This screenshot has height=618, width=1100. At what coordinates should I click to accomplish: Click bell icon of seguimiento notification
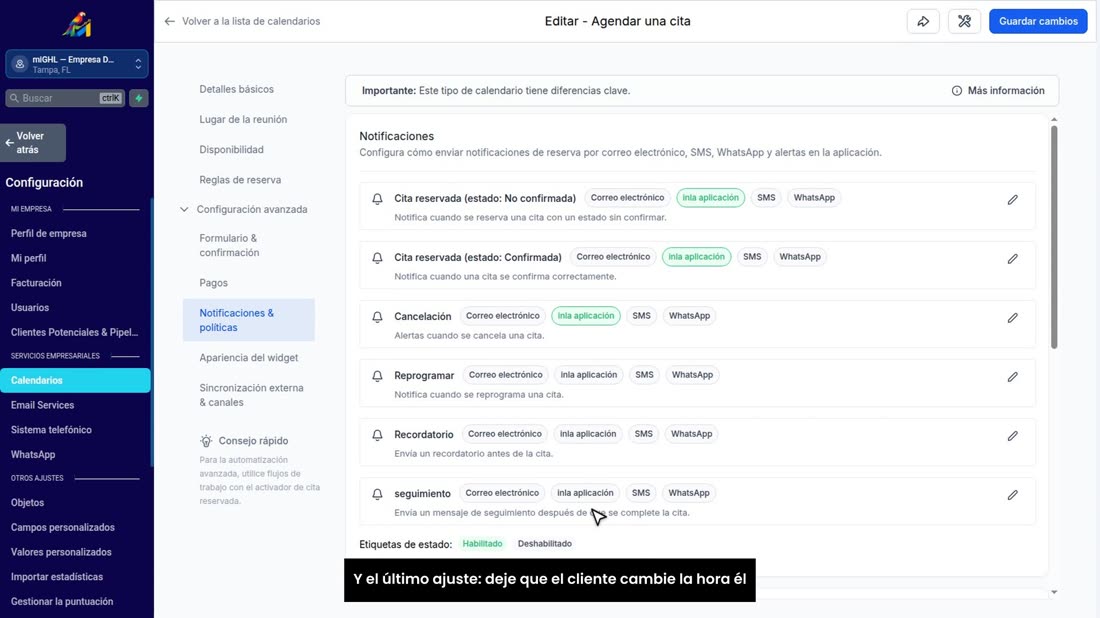377,494
